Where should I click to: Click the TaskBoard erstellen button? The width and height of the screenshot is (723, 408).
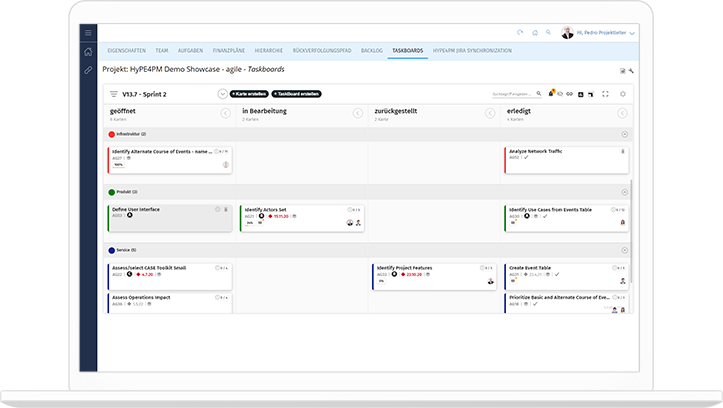tap(293, 94)
